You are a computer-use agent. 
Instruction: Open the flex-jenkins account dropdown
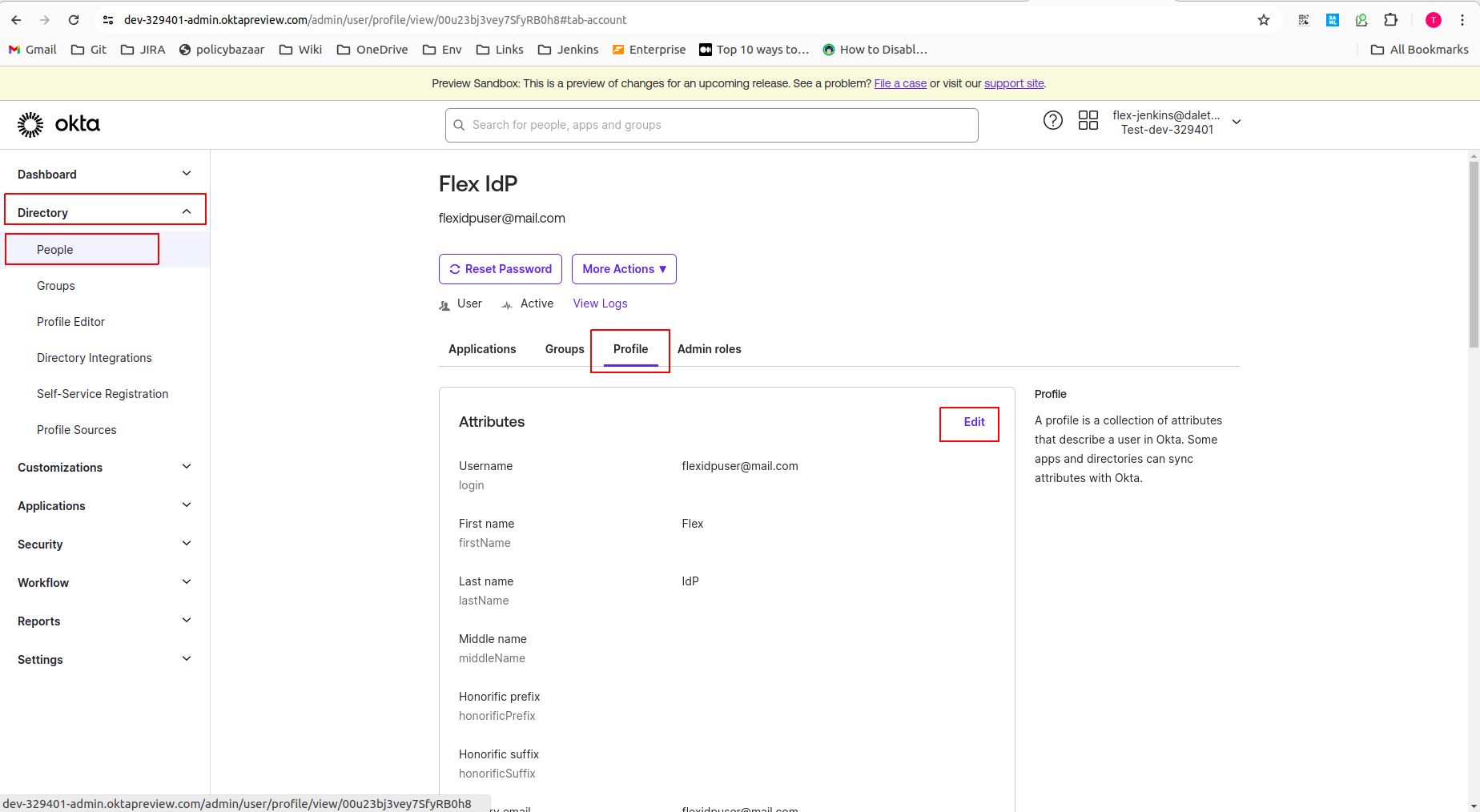(x=1176, y=123)
